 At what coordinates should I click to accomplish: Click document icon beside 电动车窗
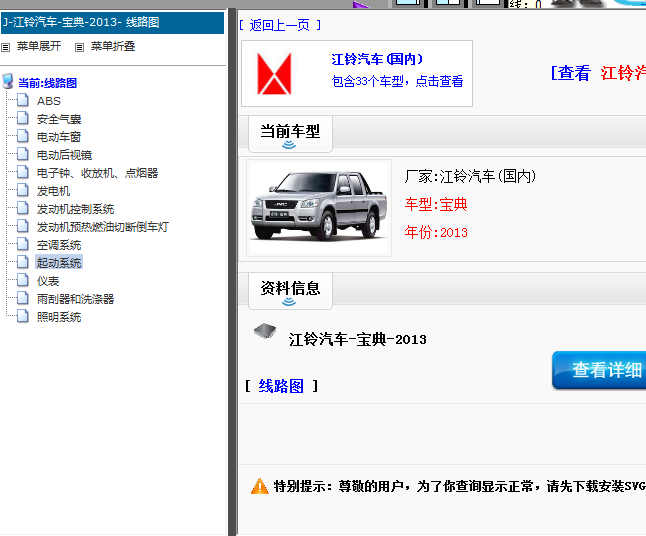click(x=23, y=136)
